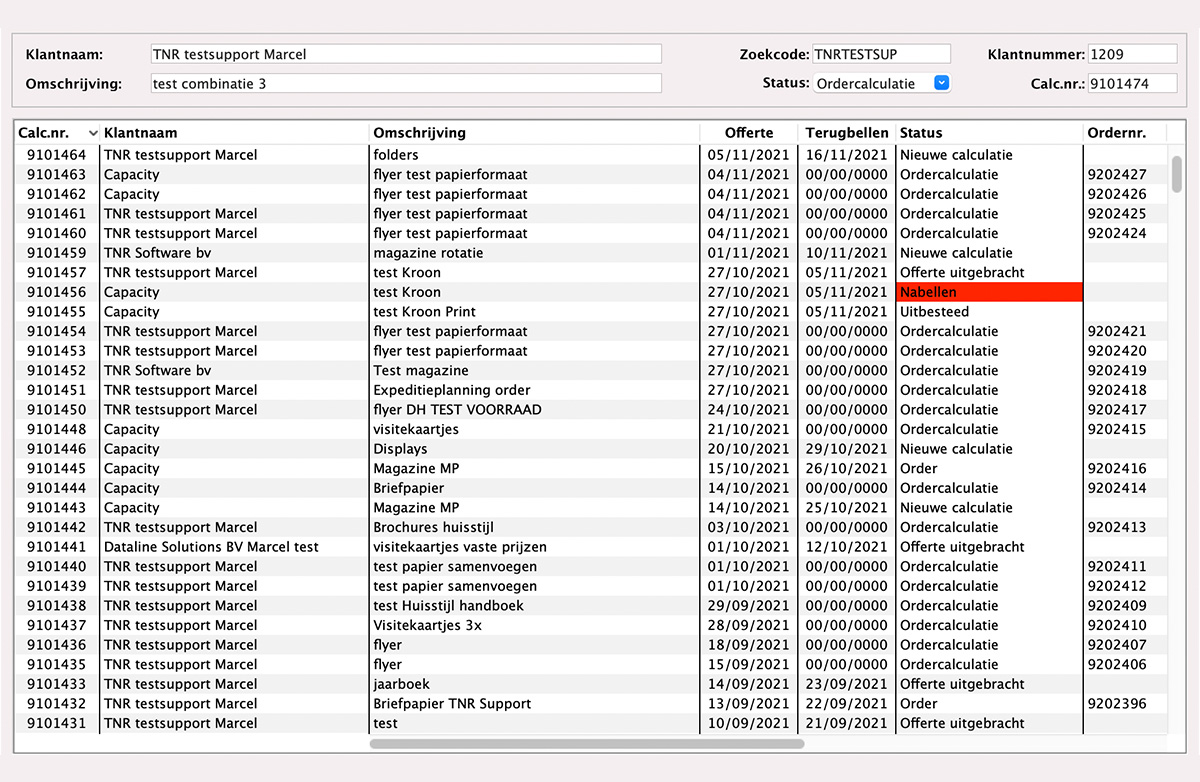This screenshot has height=782, width=1200.
Task: Click Offerte date 15/09/2021
Action: 748,664
